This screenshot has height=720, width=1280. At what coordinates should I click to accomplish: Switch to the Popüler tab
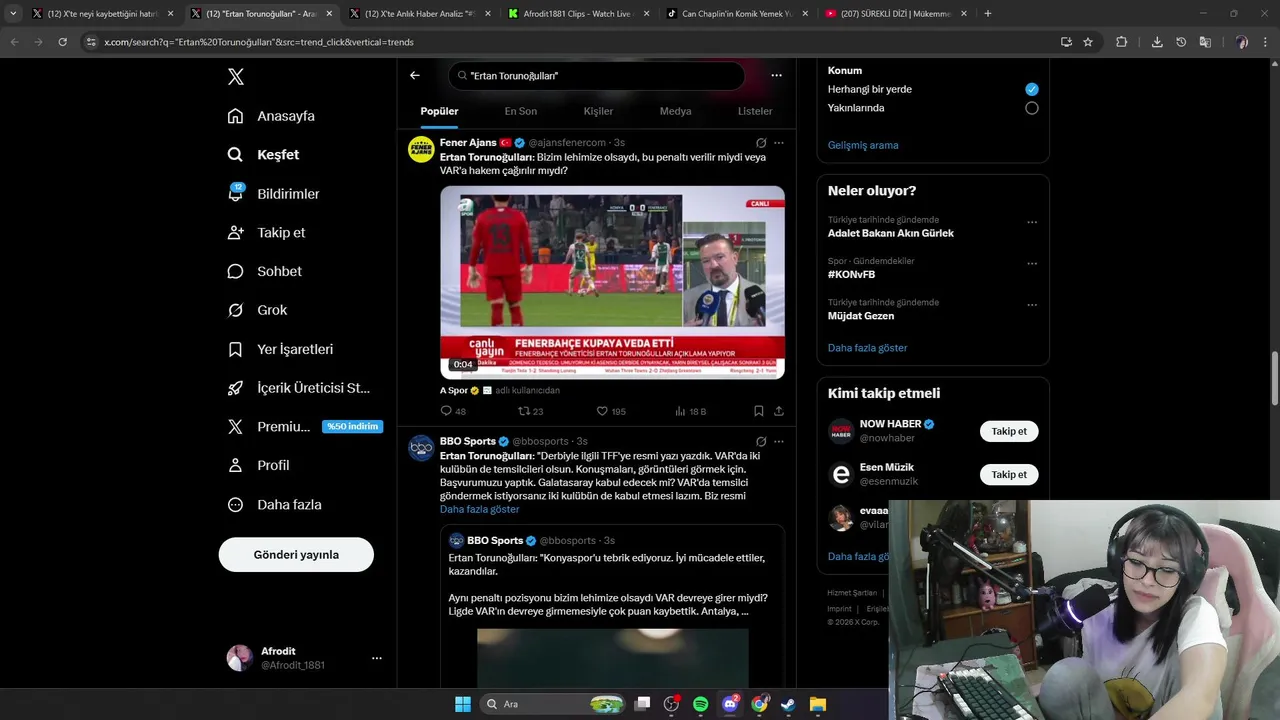click(439, 111)
